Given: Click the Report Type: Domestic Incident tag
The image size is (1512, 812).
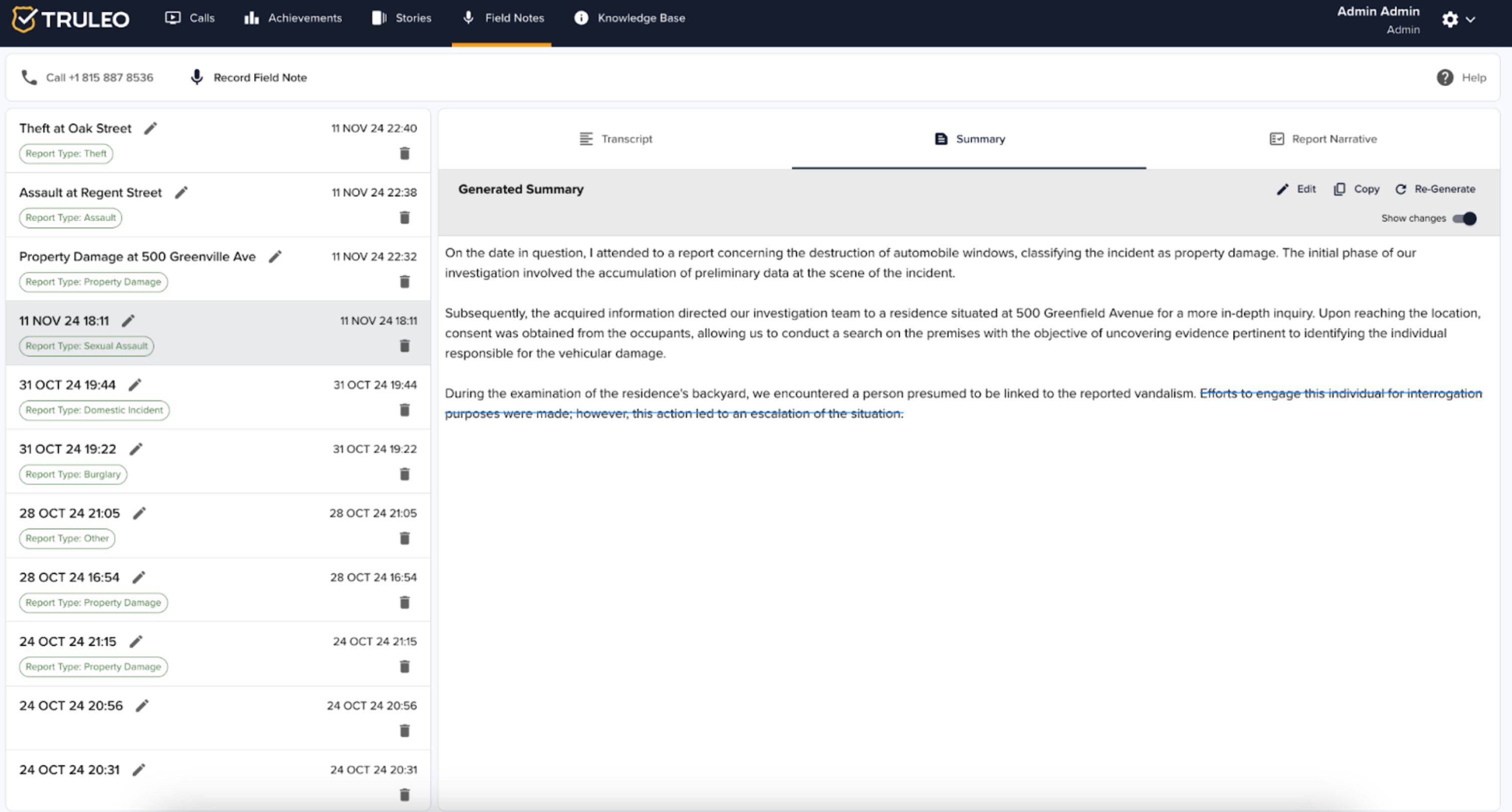Looking at the screenshot, I should point(94,410).
